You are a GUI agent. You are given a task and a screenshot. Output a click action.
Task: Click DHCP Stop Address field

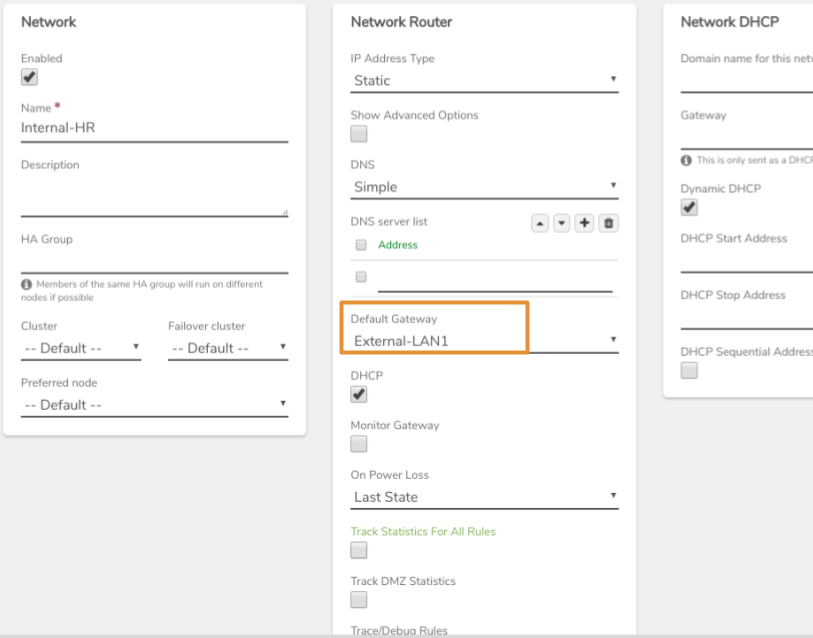pos(747,317)
